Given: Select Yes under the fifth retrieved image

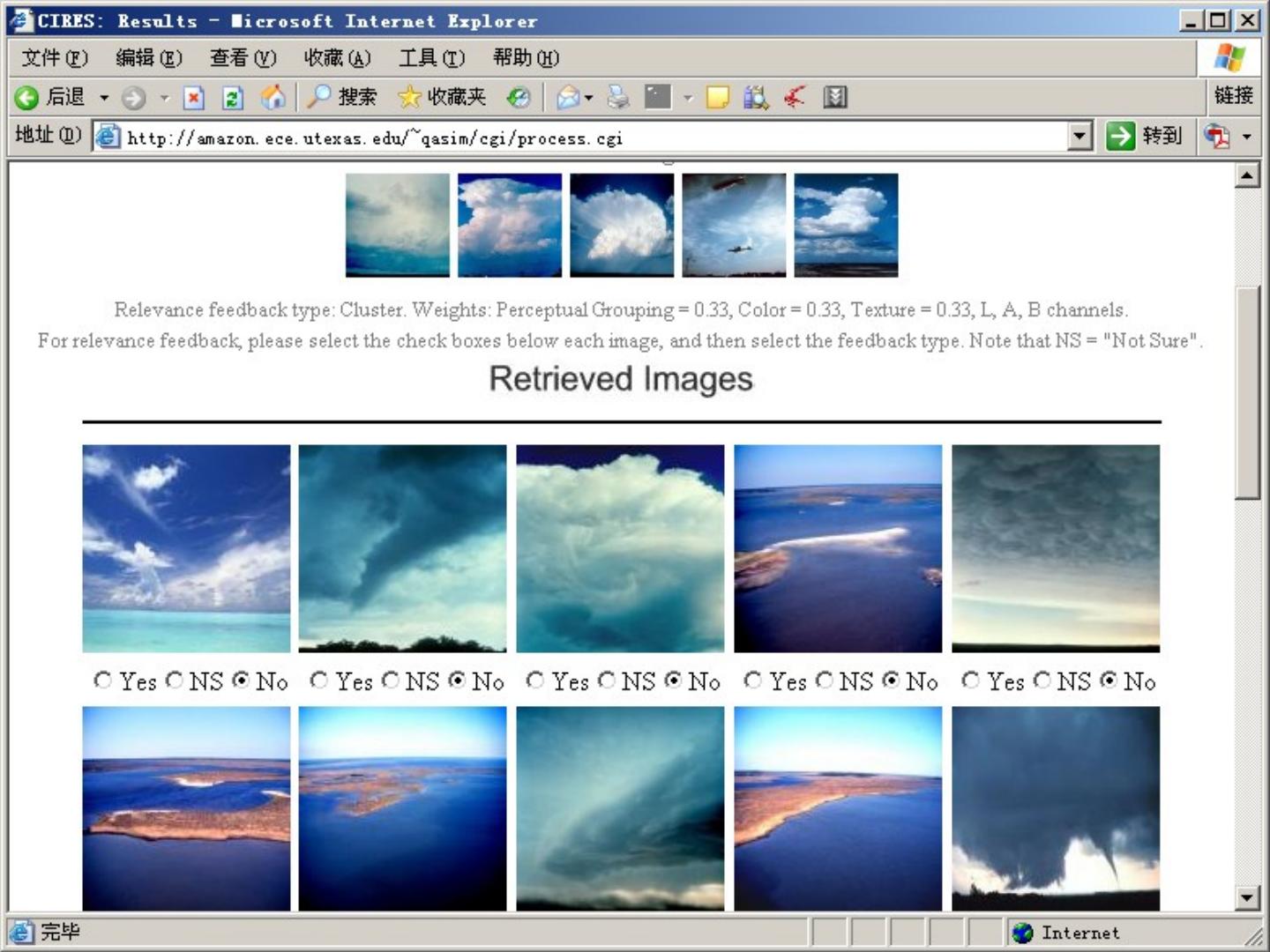Looking at the screenshot, I should [x=971, y=681].
